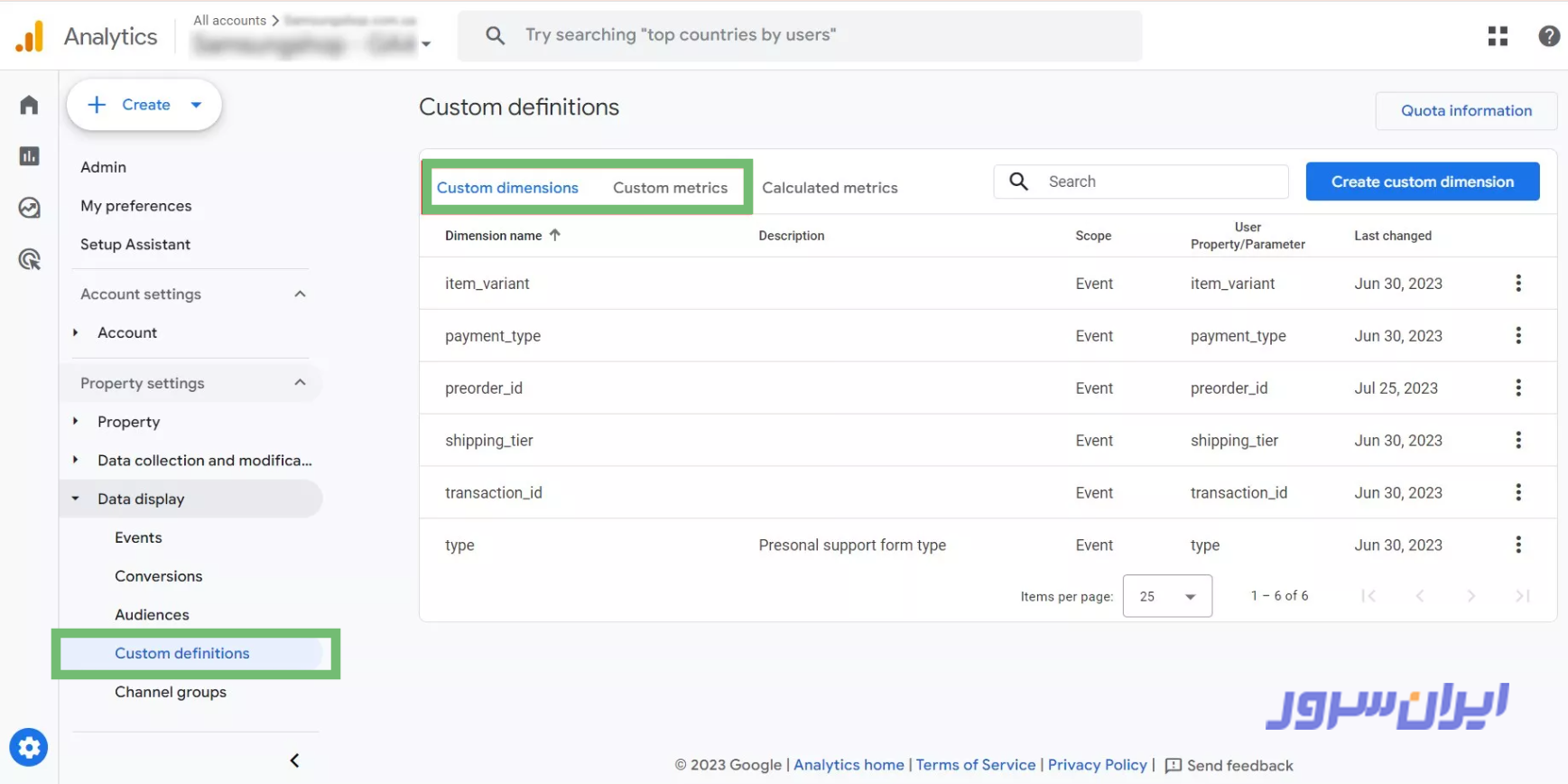1568x784 pixels.
Task: Open the Items per page dropdown
Action: coord(1166,596)
